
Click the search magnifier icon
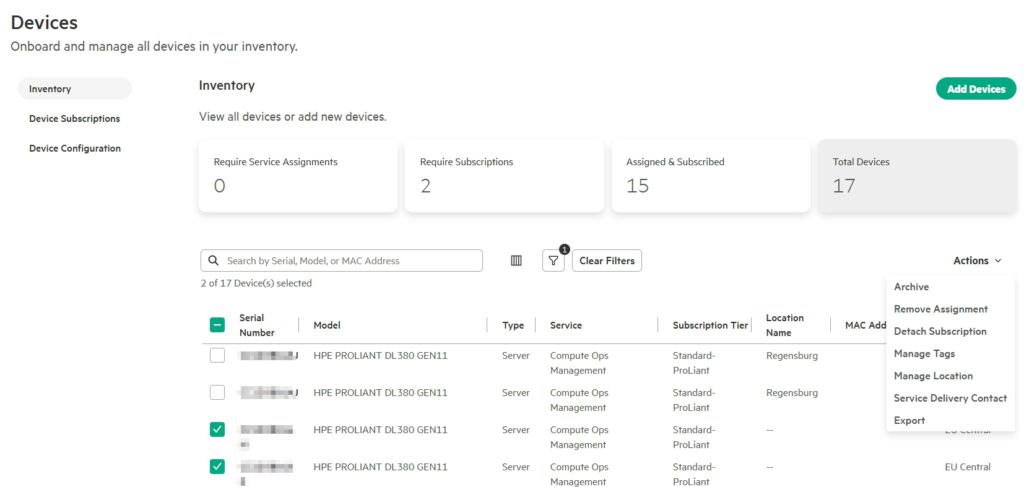coord(213,261)
